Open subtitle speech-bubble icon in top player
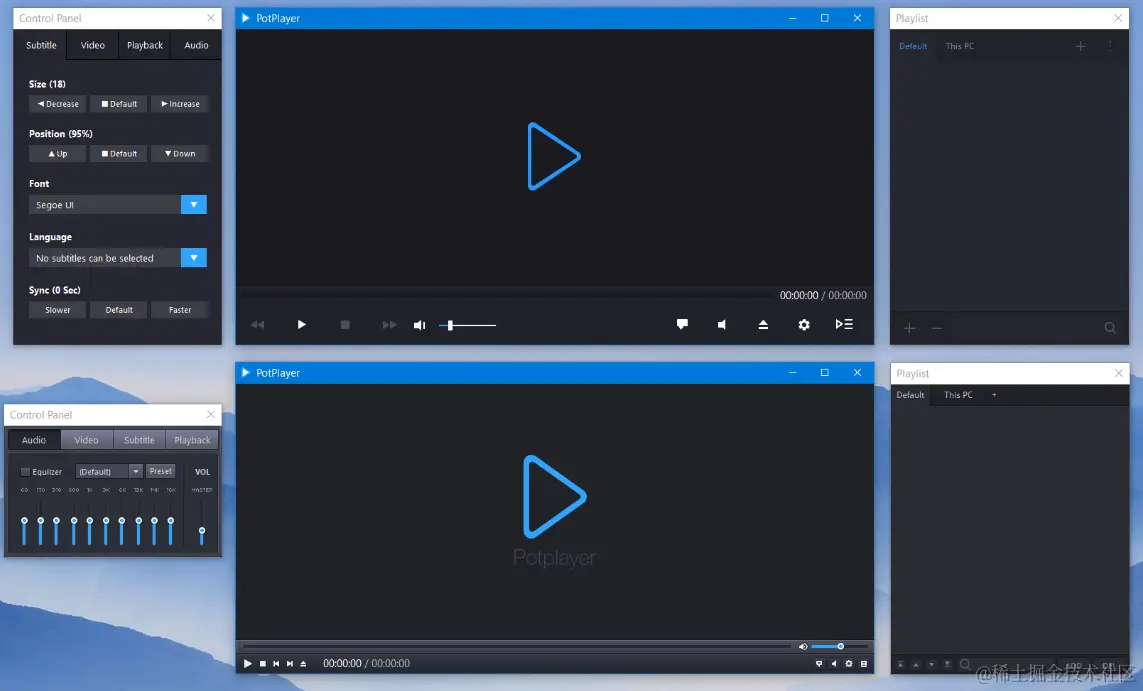This screenshot has width=1143, height=691. [x=682, y=324]
